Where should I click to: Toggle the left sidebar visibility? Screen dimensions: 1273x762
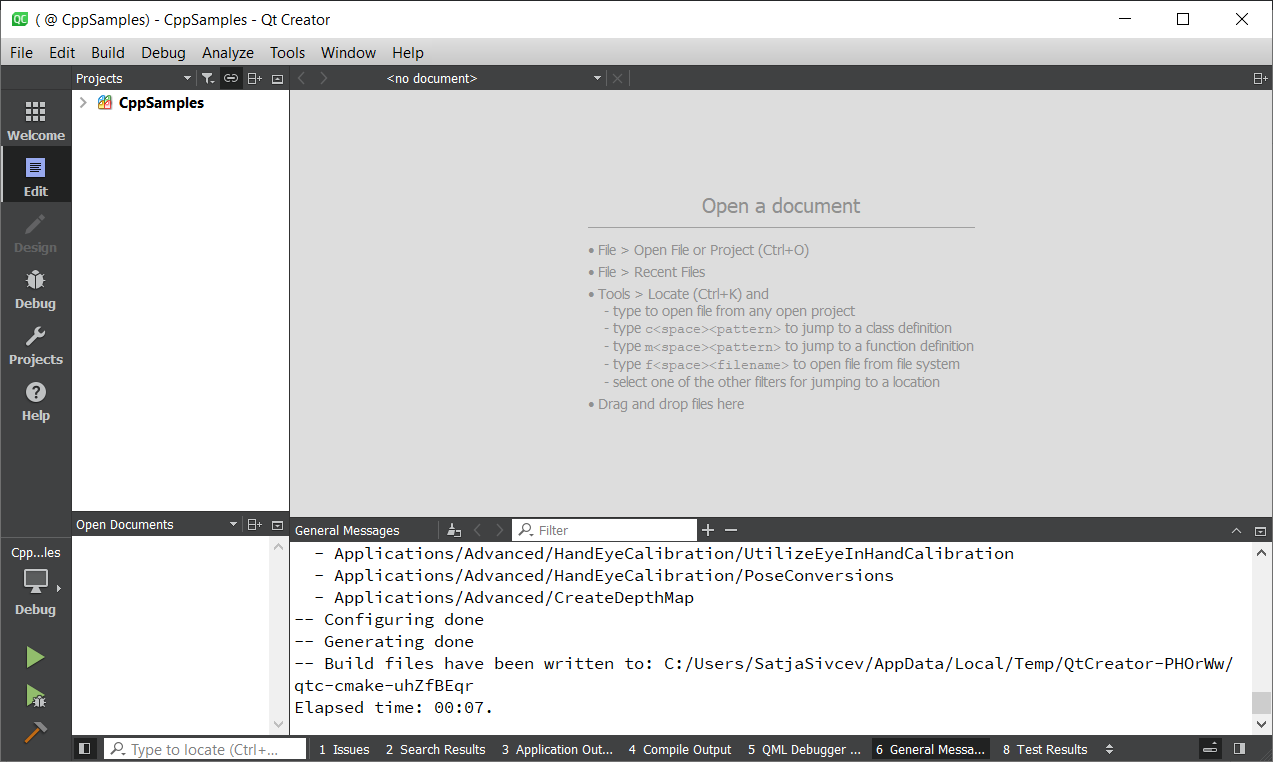[85, 749]
